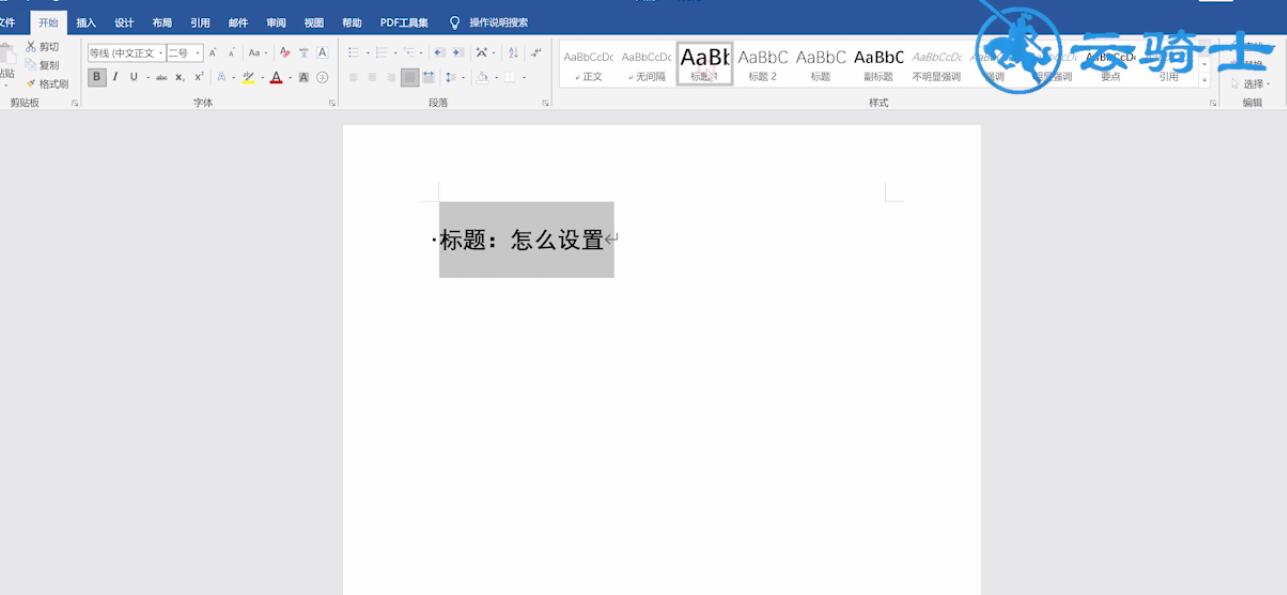This screenshot has height=595, width=1287.
Task: Open highlight color dropdown arrow
Action: click(262, 77)
